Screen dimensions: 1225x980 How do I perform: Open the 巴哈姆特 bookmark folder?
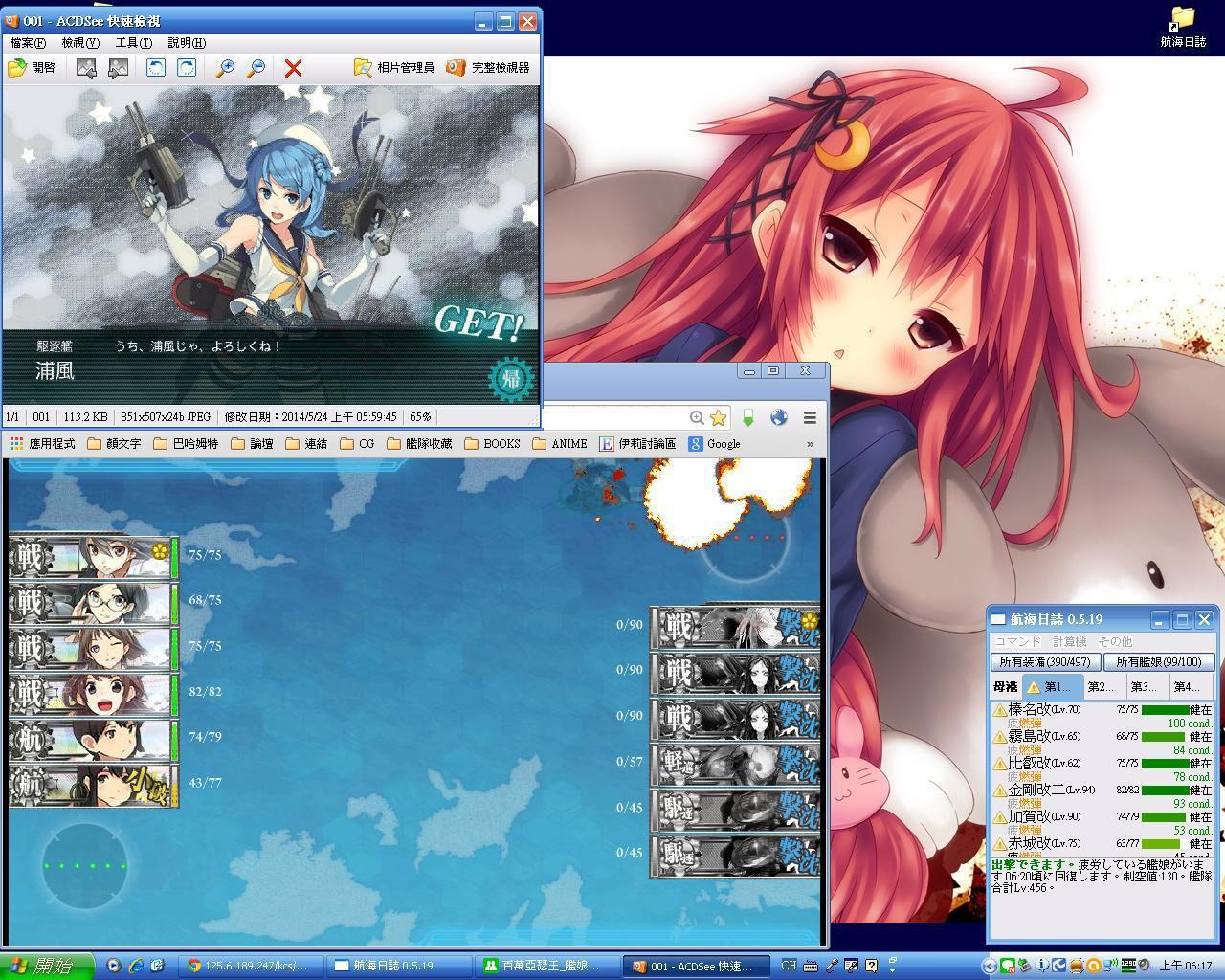pos(186,444)
